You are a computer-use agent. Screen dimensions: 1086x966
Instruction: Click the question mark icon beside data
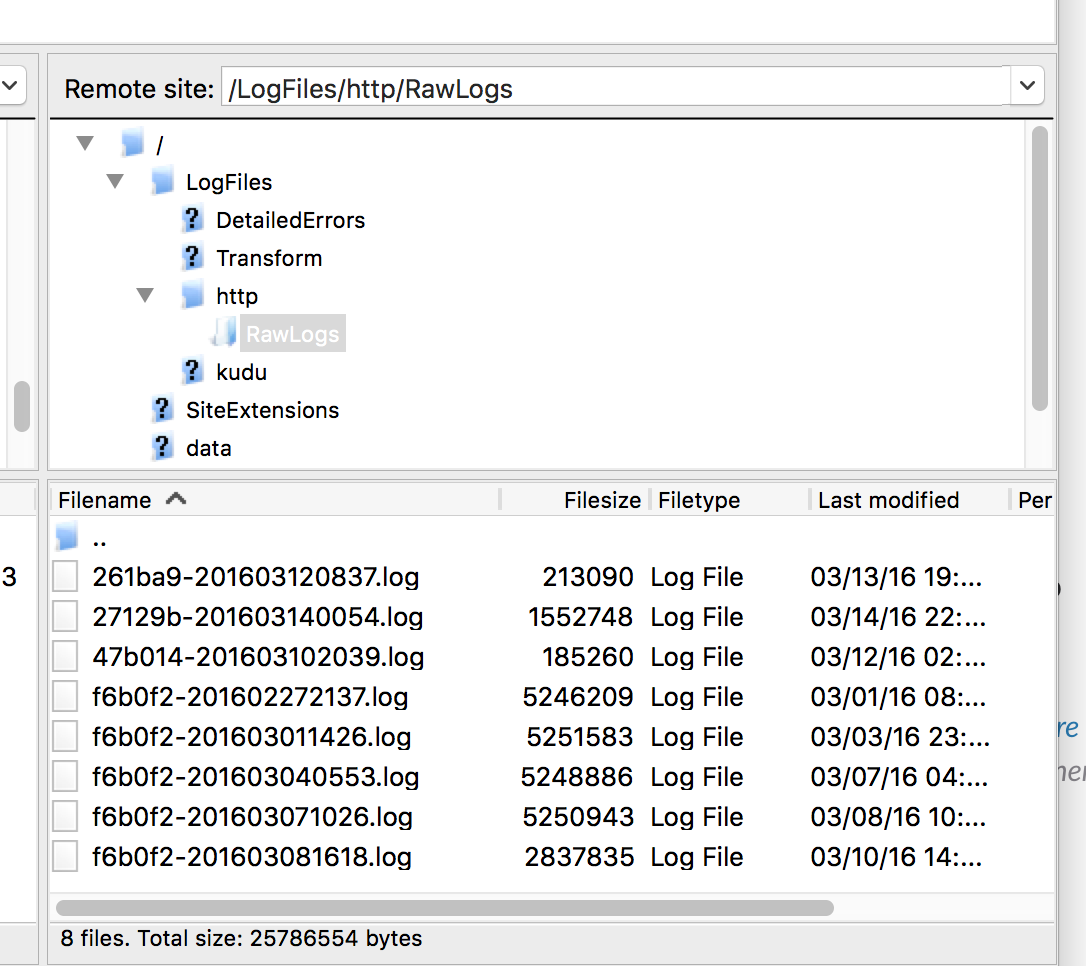coord(162,447)
